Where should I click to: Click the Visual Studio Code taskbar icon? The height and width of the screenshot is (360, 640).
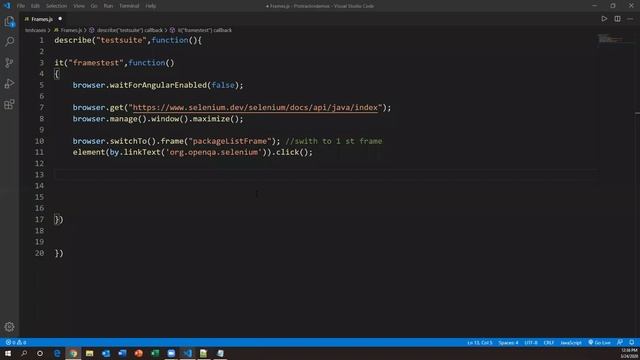pos(188,353)
